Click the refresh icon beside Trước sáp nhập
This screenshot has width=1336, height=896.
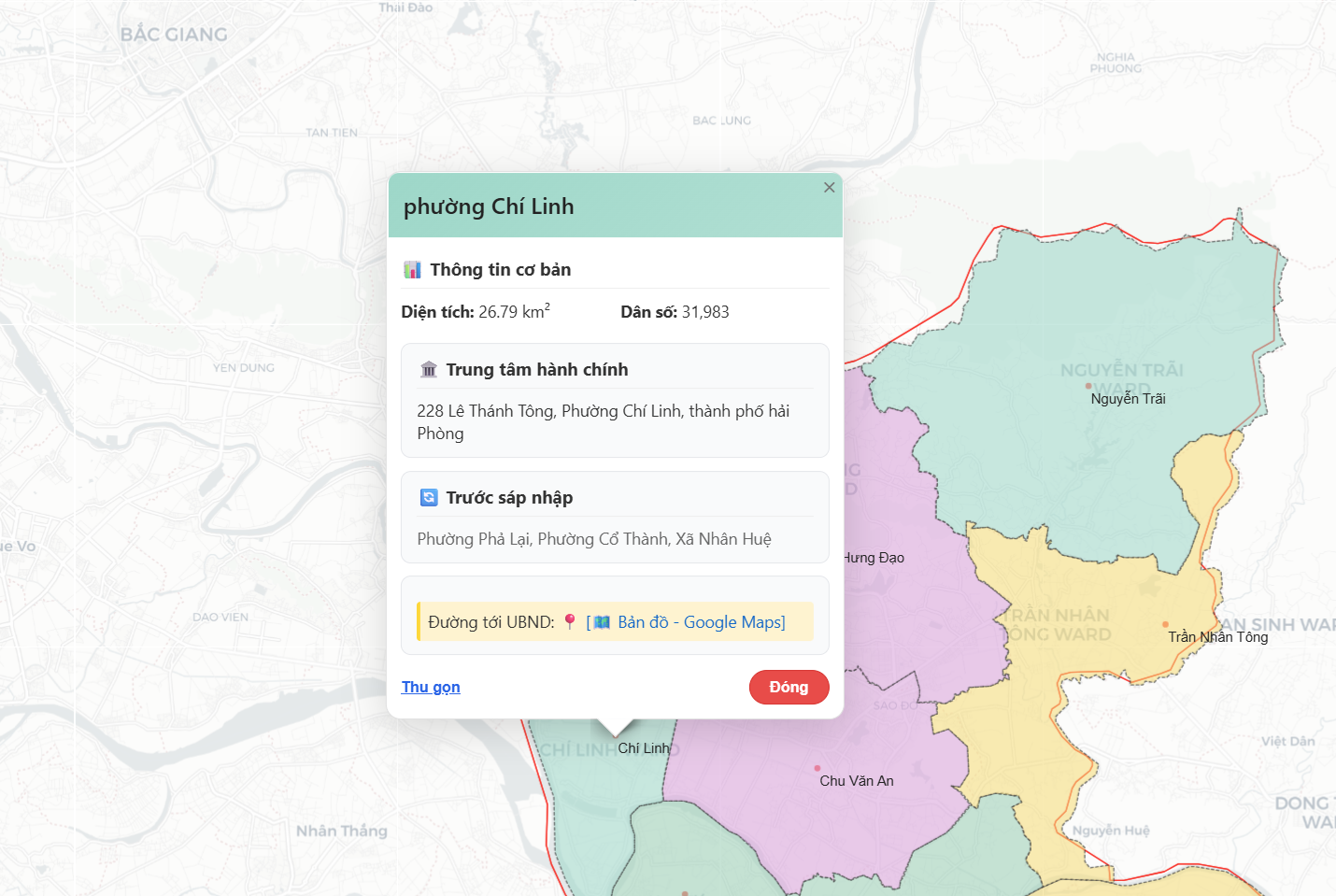tap(429, 498)
